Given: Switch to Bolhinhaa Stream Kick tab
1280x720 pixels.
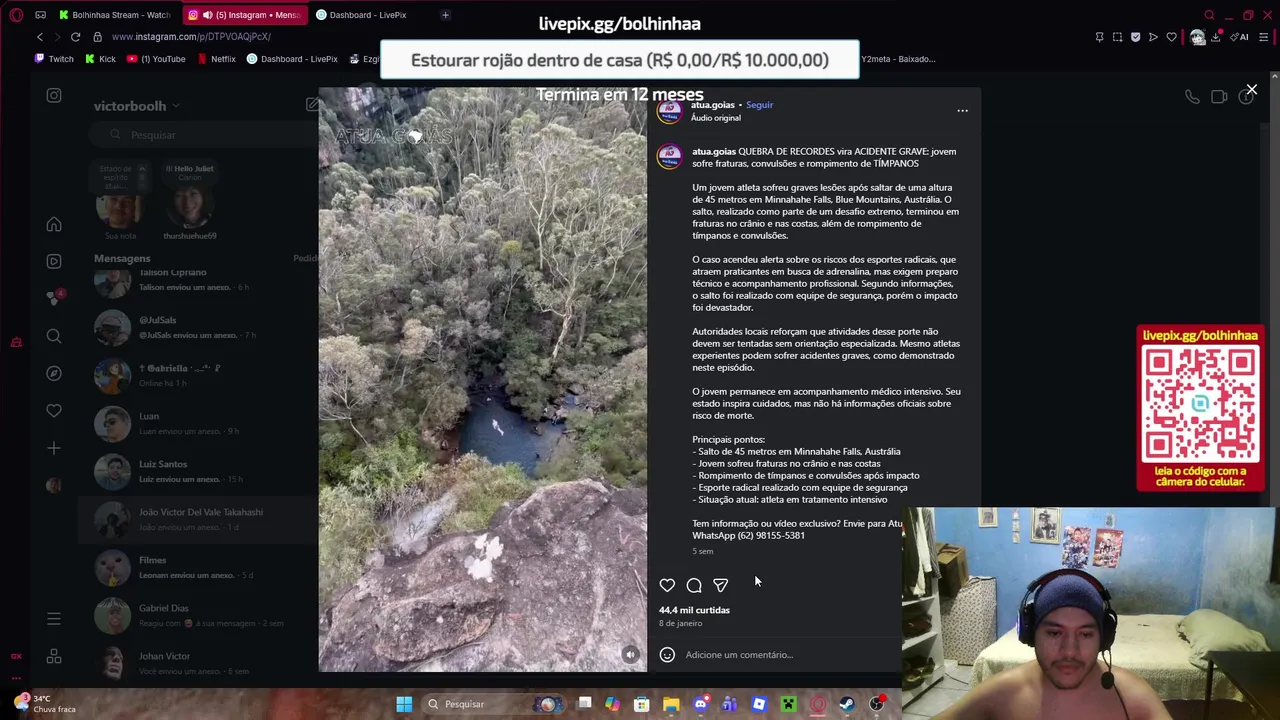Looking at the screenshot, I should coord(114,15).
